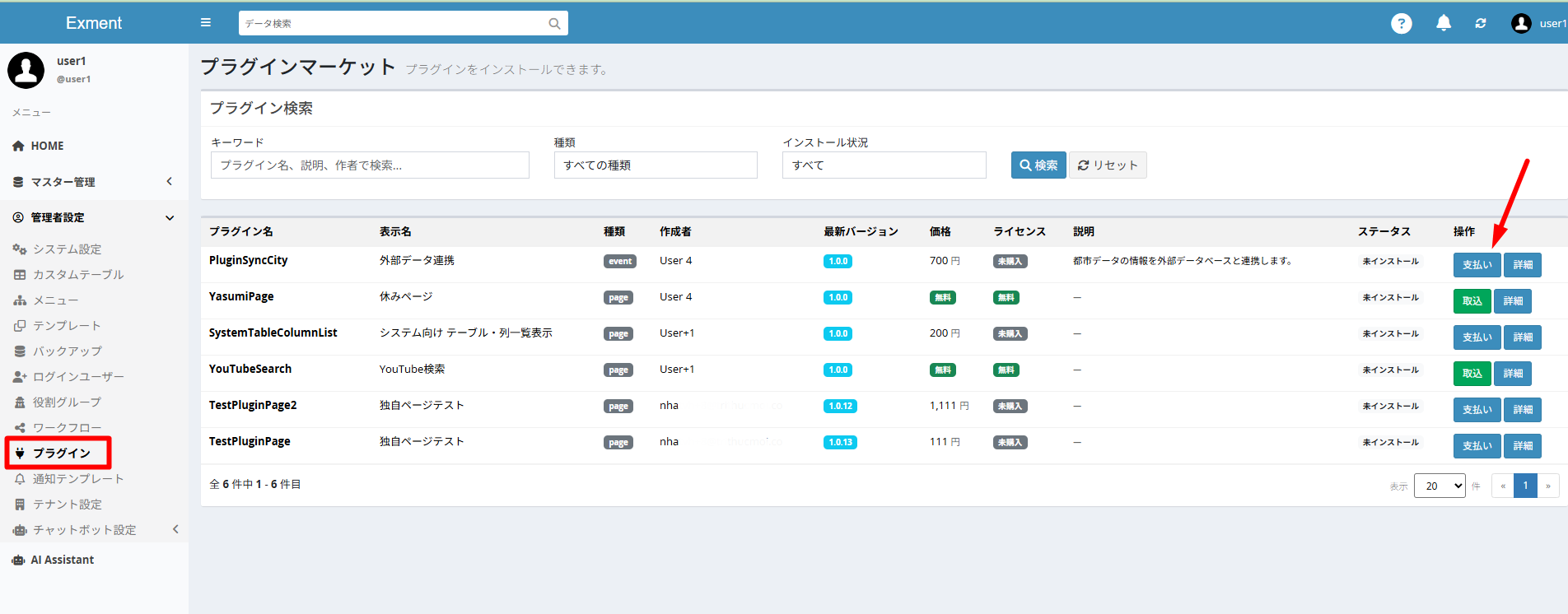Click version badge 1.0.12
The image size is (1568, 614).
[x=841, y=407]
